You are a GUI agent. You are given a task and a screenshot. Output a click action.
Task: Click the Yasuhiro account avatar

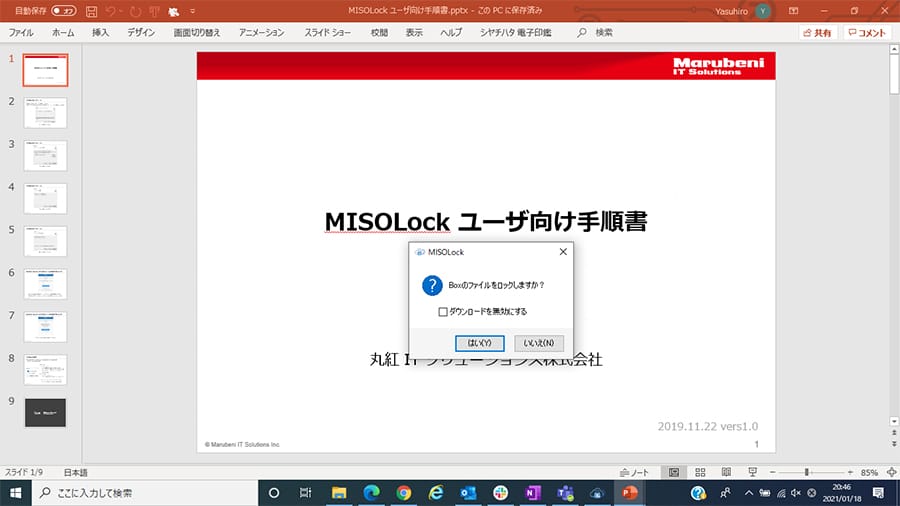point(763,11)
